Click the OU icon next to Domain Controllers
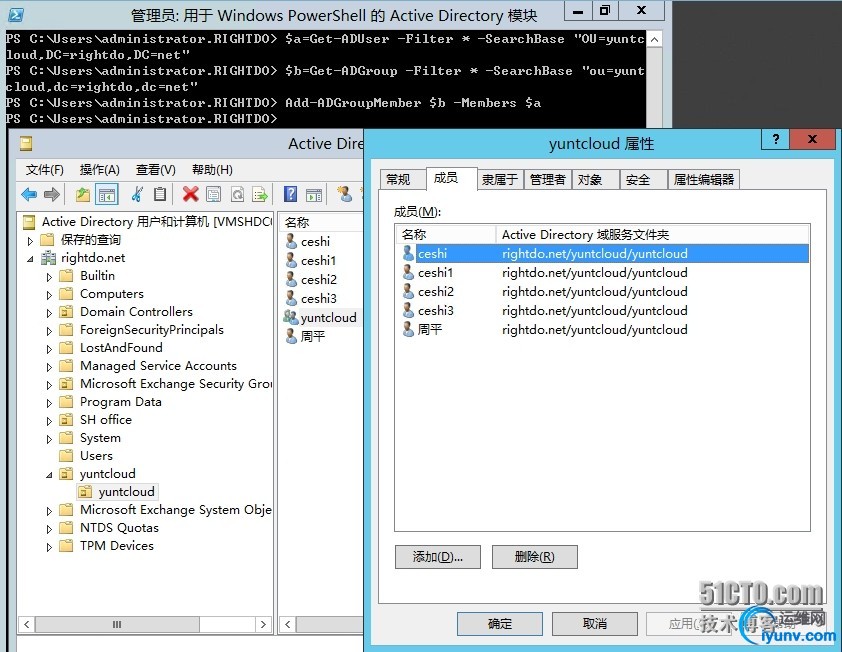Viewport: 842px width, 652px height. [x=66, y=311]
